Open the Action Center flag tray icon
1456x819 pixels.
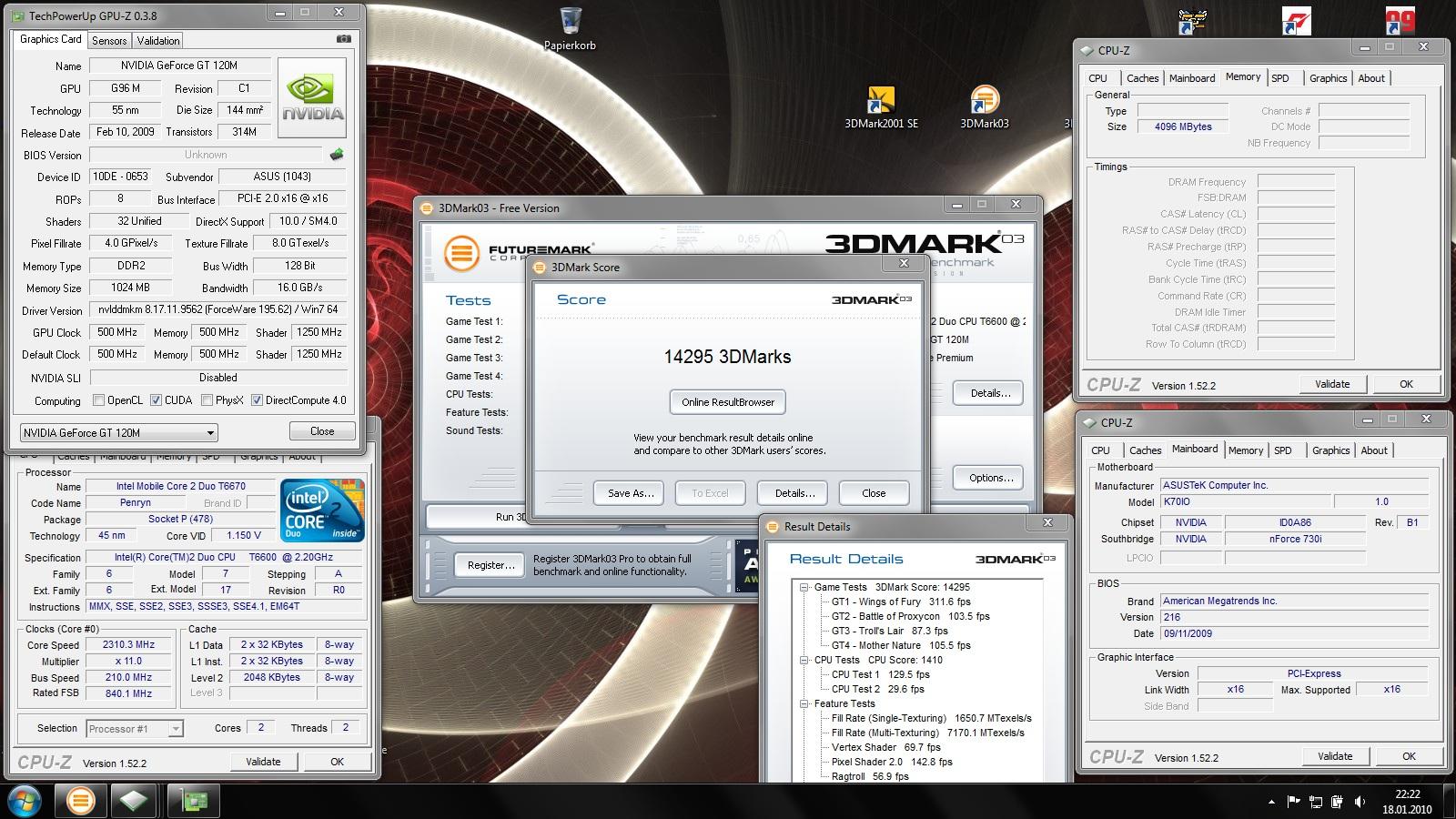tap(1293, 802)
